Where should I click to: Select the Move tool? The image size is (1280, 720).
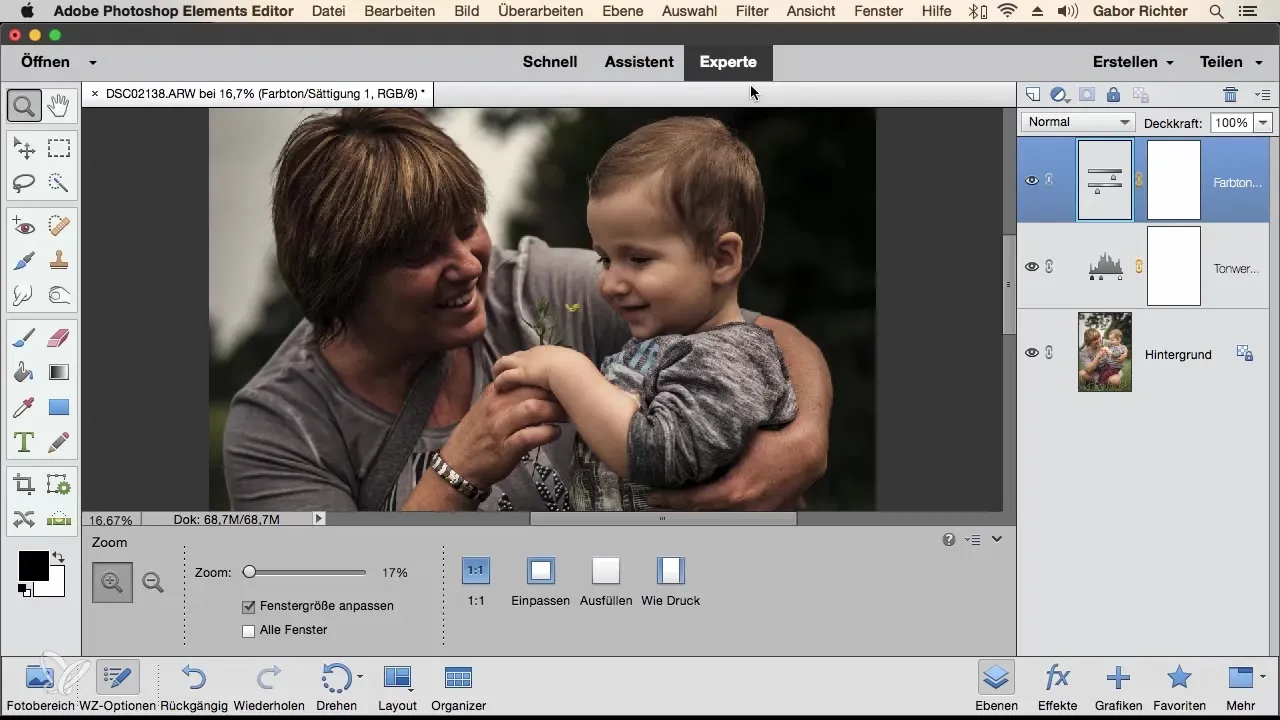click(x=24, y=149)
